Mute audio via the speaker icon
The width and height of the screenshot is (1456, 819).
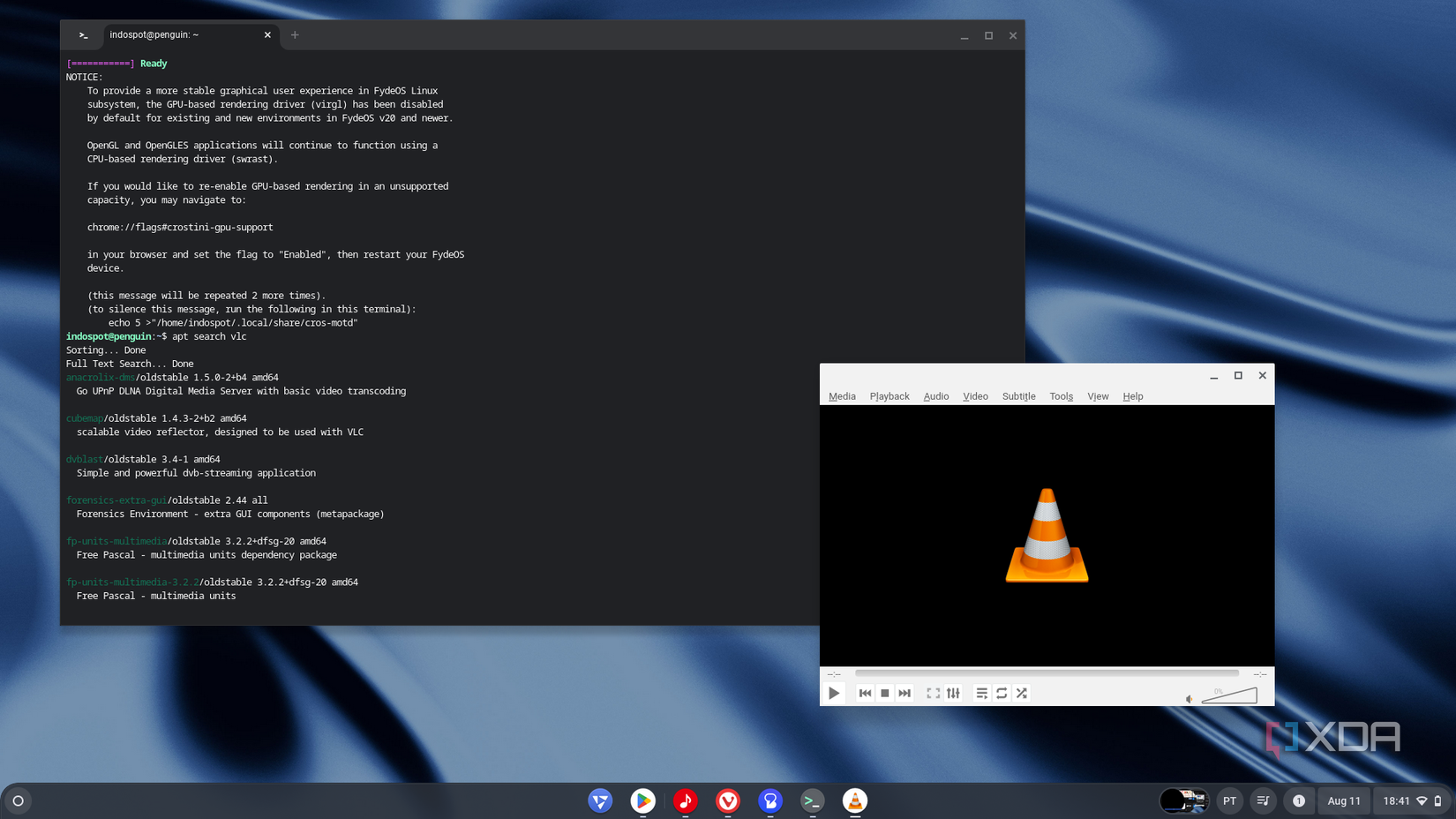(x=1190, y=697)
